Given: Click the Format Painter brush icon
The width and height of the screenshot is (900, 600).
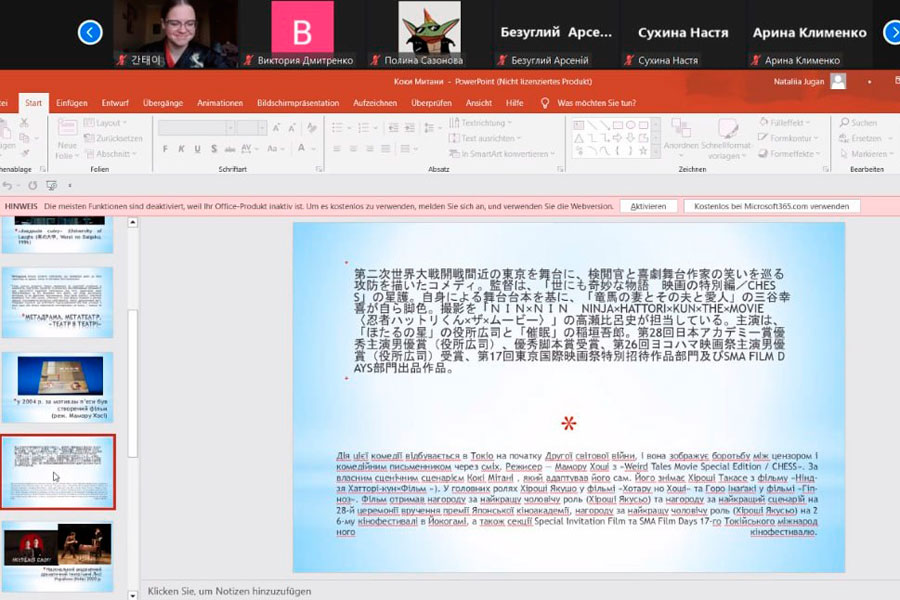Looking at the screenshot, I should point(25,153).
